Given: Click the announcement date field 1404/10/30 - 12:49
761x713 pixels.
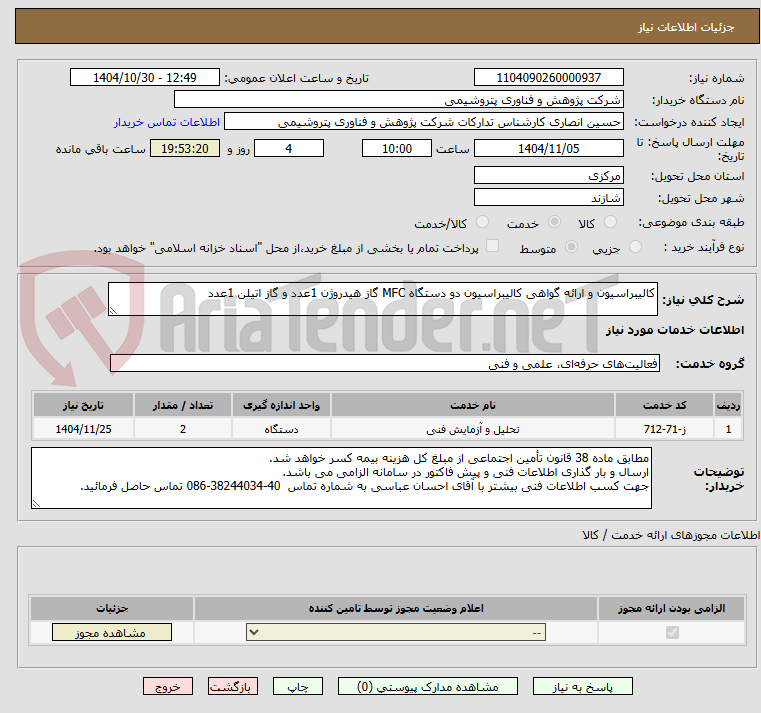Looking at the screenshot, I should pos(145,78).
